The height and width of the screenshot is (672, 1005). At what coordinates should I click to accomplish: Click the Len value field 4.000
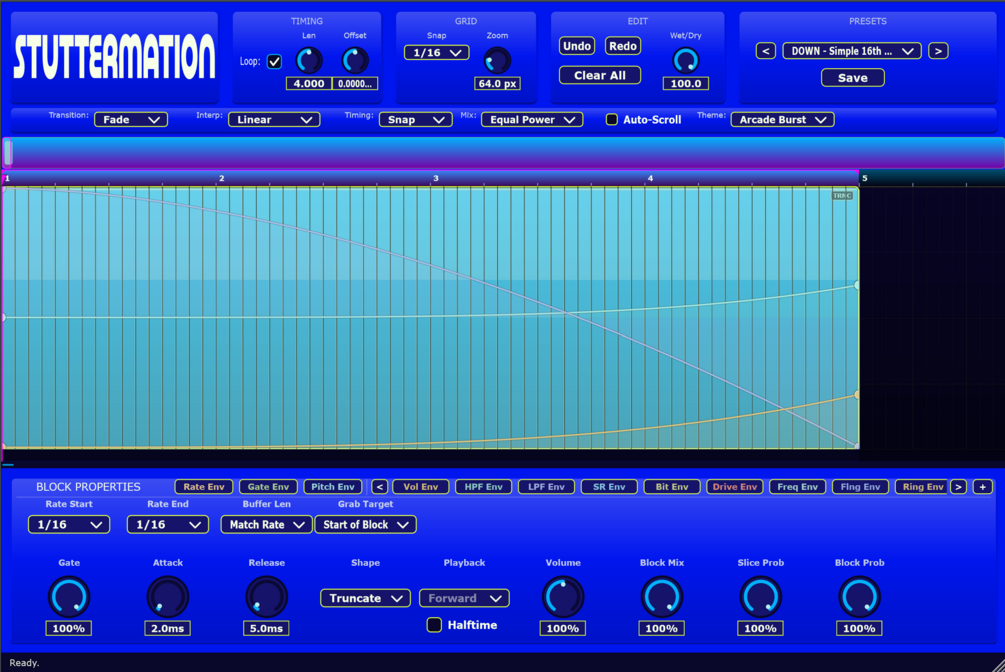tap(309, 84)
